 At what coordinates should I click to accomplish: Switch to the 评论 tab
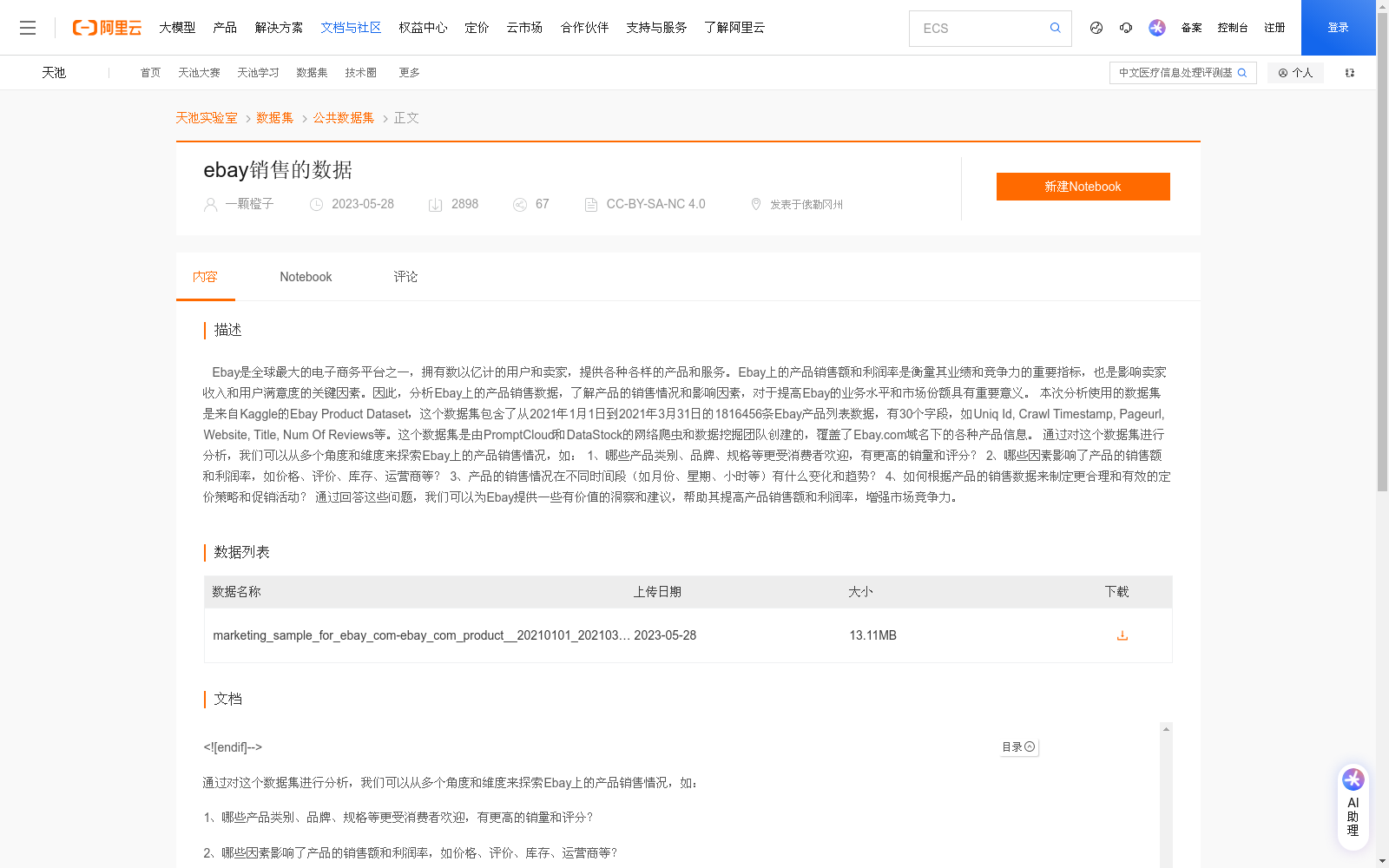click(405, 277)
